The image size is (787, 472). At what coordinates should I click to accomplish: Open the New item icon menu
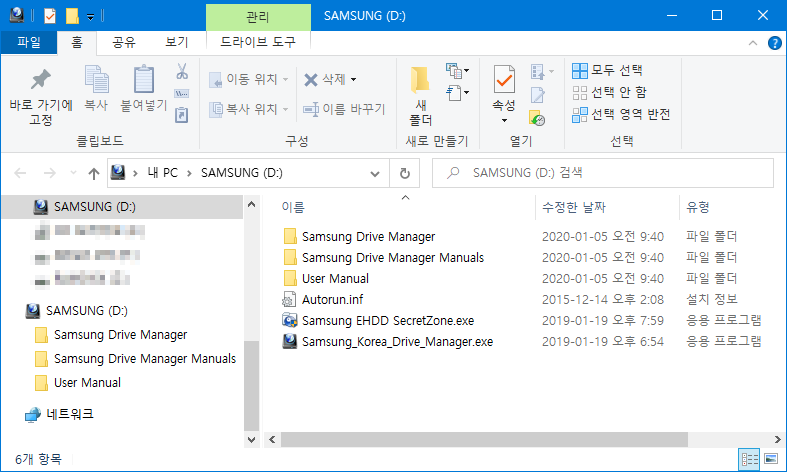pyautogui.click(x=457, y=71)
